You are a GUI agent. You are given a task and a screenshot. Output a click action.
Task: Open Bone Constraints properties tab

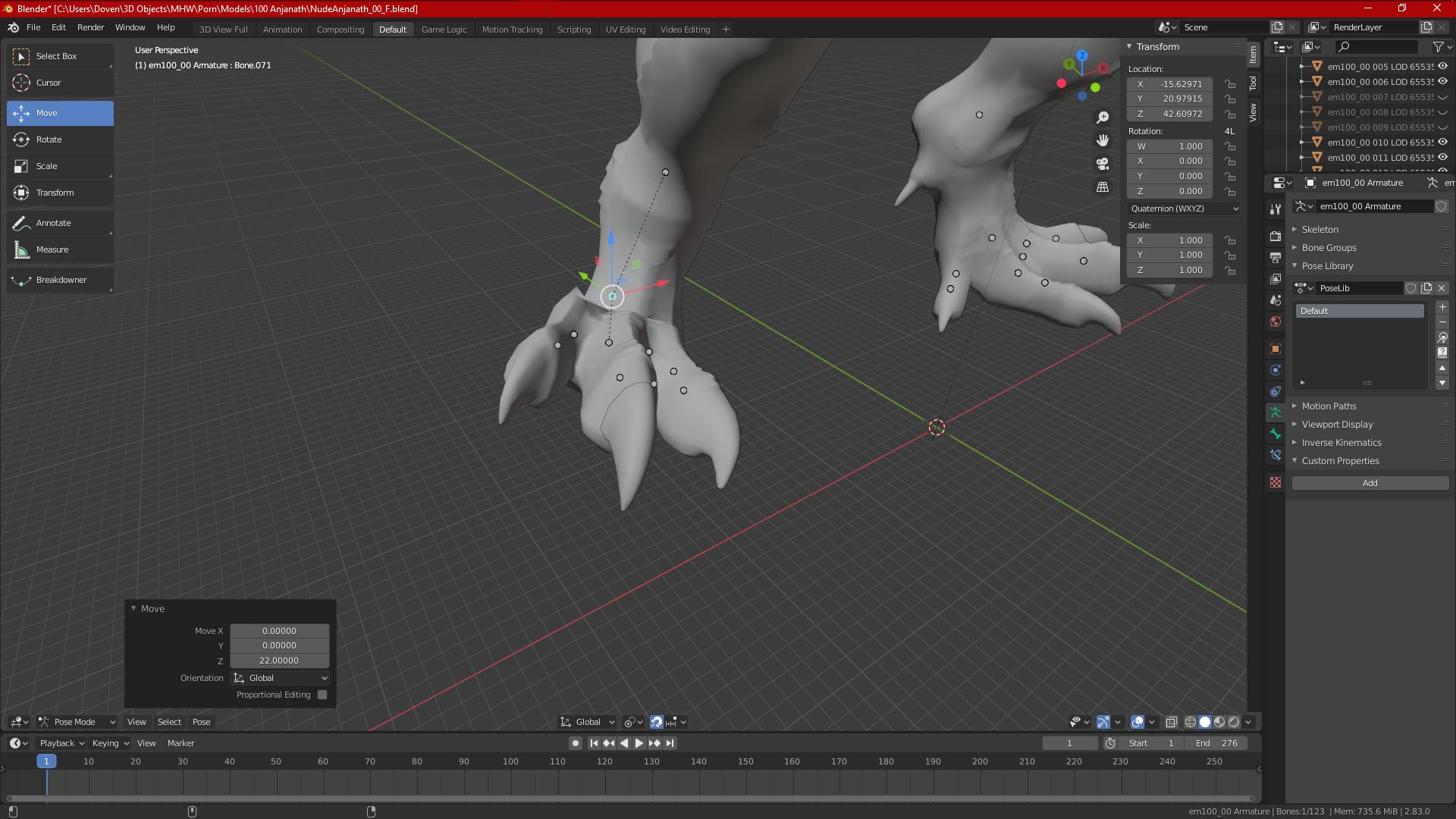[x=1275, y=455]
